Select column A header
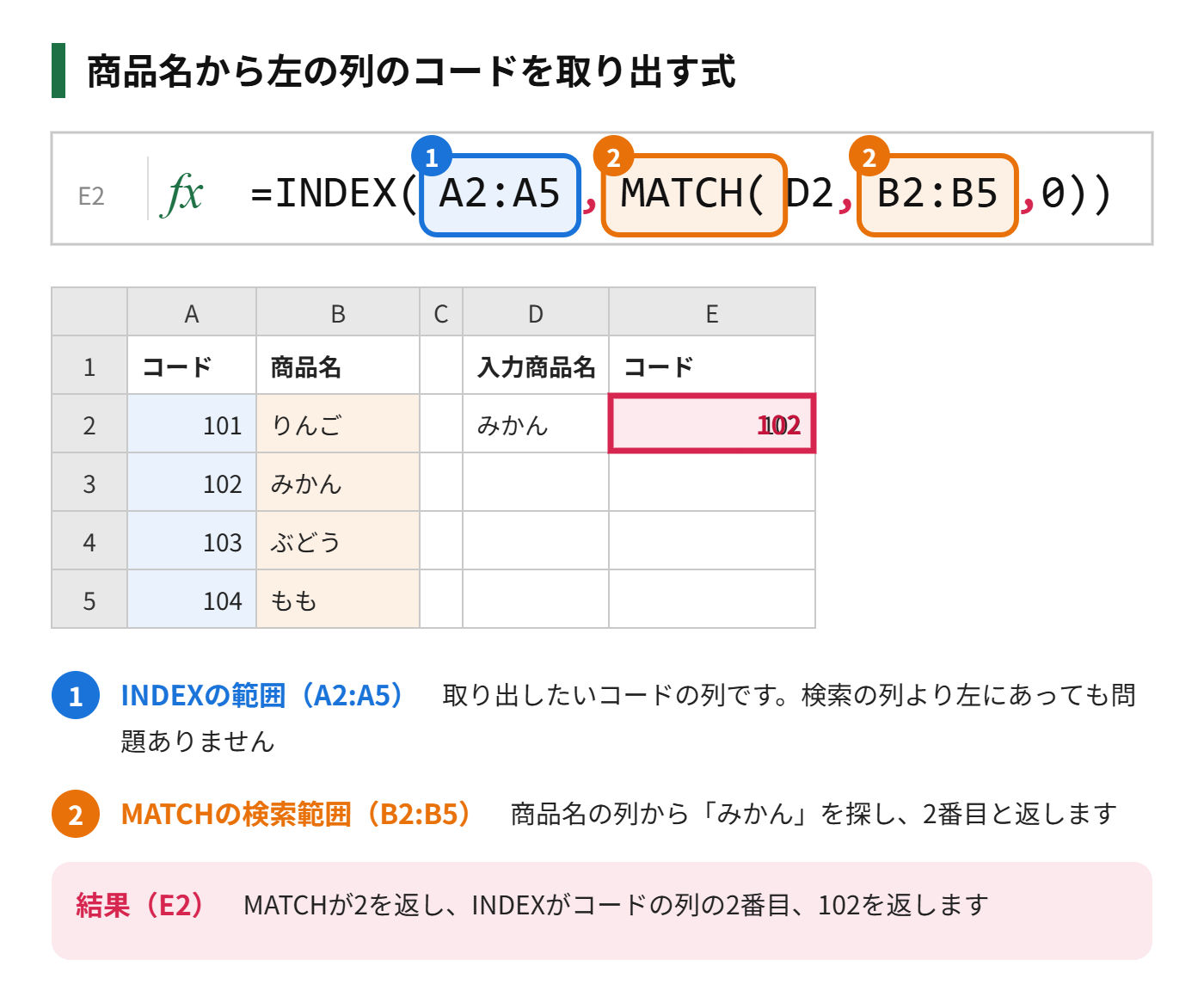This screenshot has width=1204, height=1003. [x=192, y=312]
